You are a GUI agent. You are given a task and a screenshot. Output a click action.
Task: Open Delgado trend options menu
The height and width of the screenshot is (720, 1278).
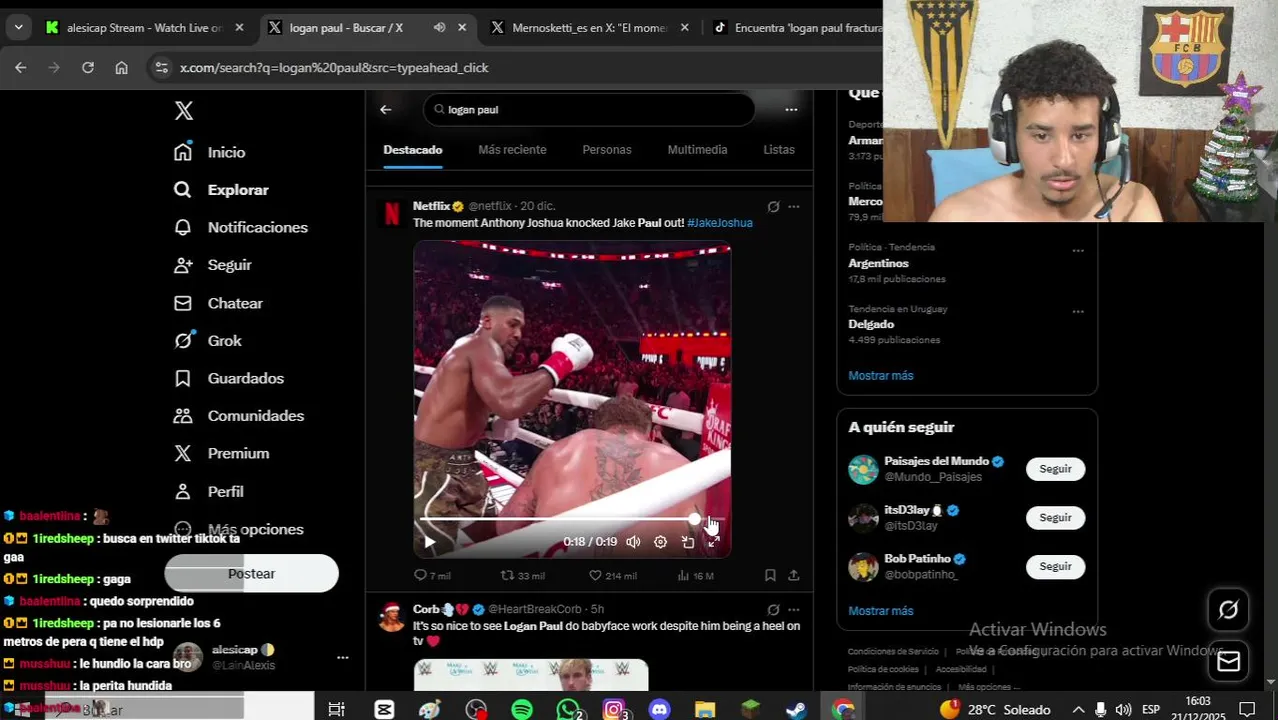1078,311
